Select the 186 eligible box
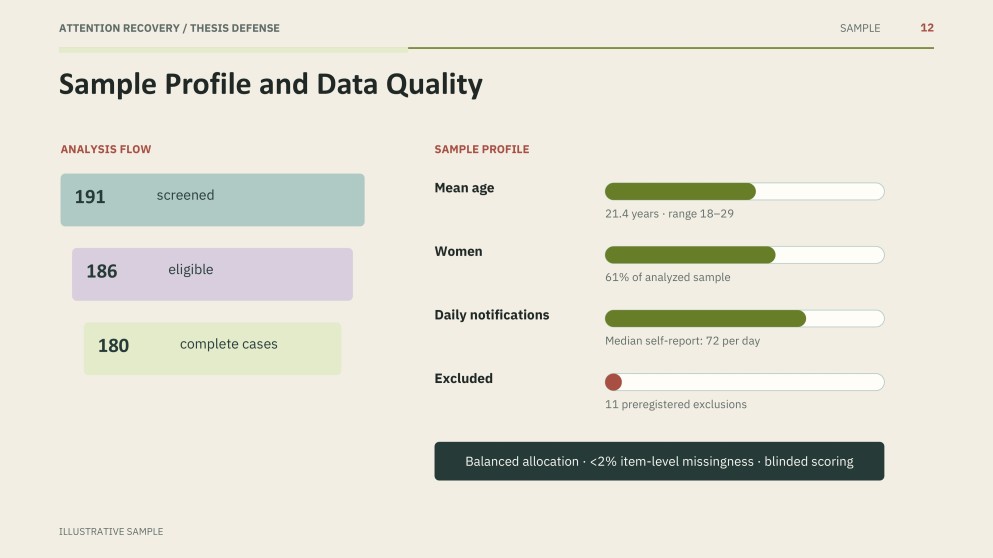Screen dimensions: 993x558 212,274
